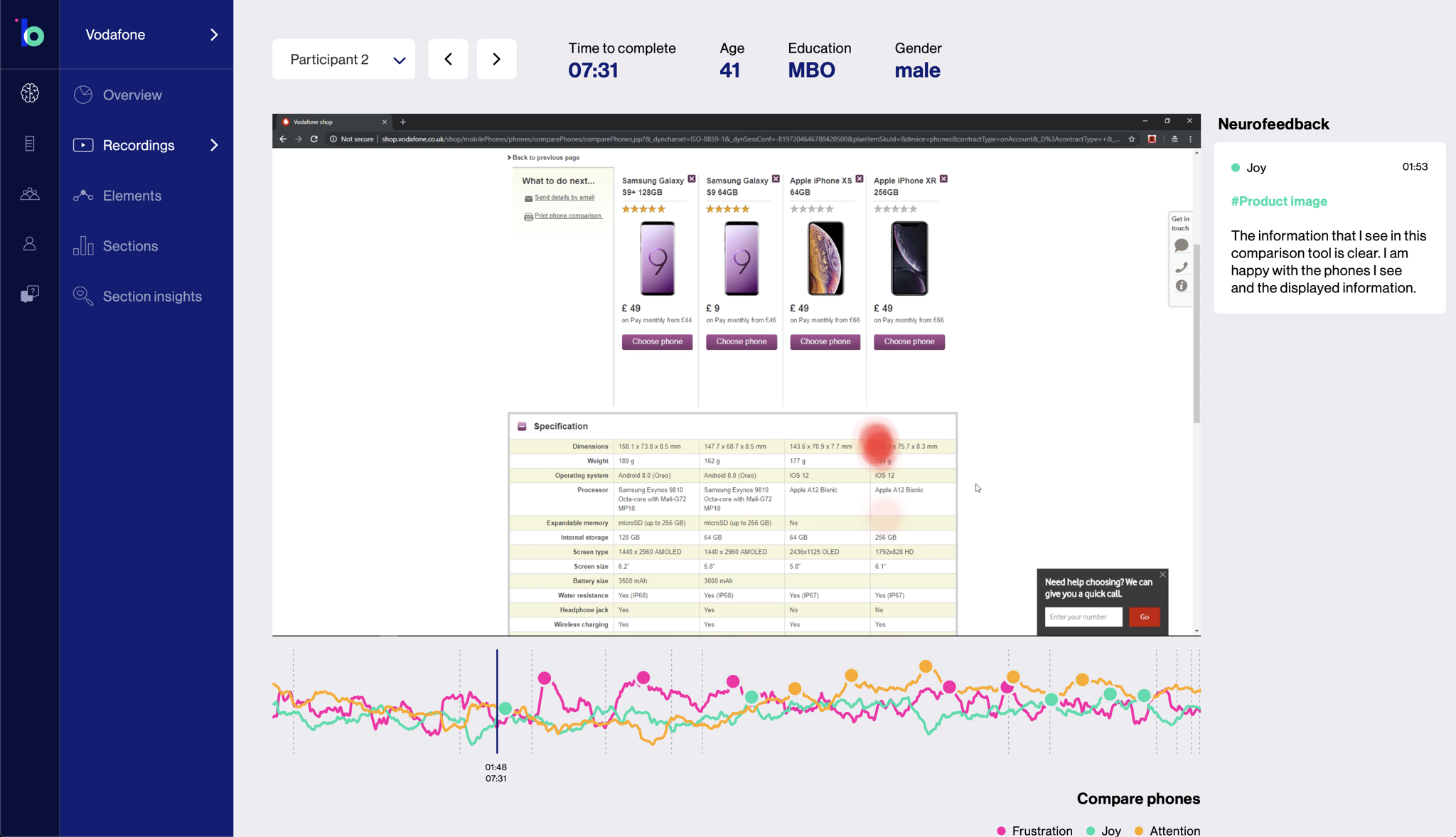Open the brain analysis icon in sidebar
This screenshot has width=1456, height=837.
click(30, 93)
